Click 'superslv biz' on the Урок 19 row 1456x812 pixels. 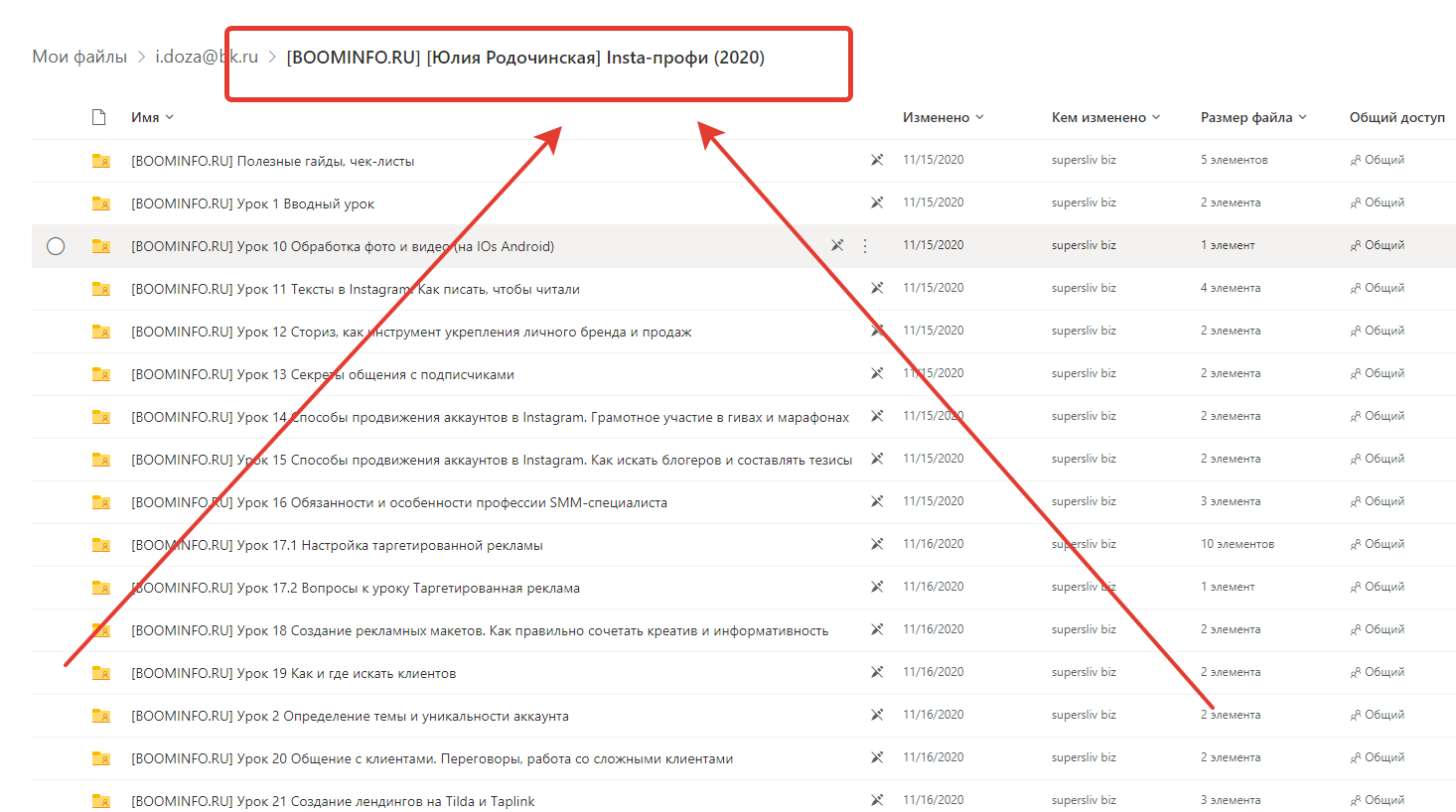click(x=1084, y=672)
